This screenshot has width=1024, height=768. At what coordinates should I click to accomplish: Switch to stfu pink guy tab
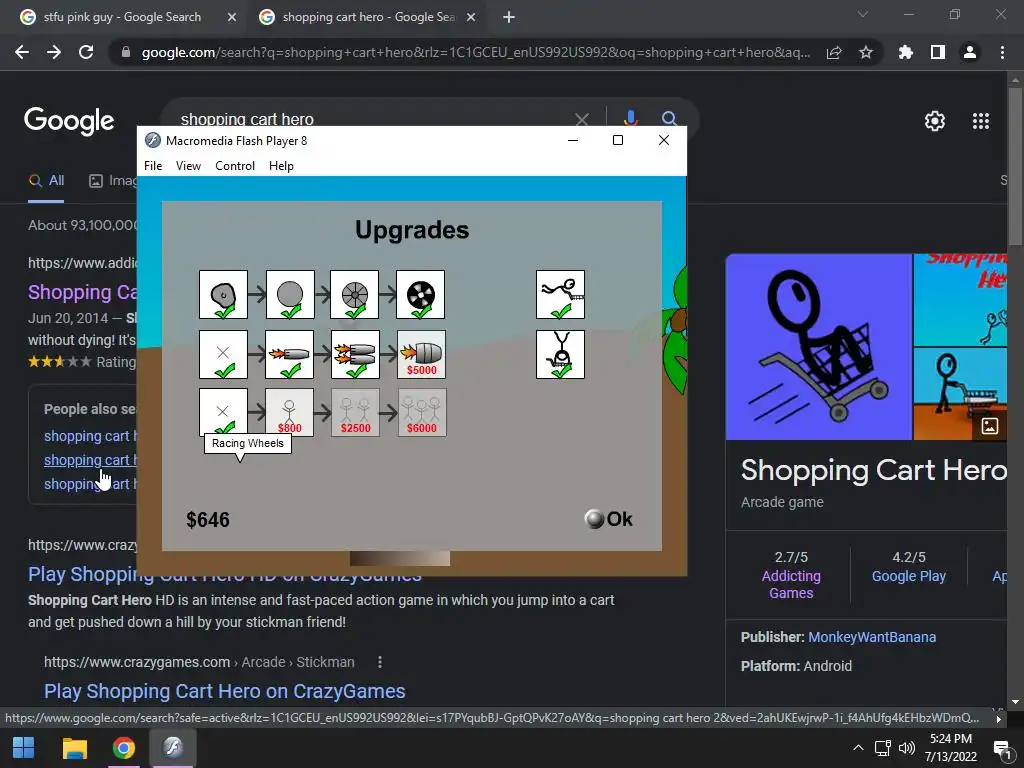(122, 17)
